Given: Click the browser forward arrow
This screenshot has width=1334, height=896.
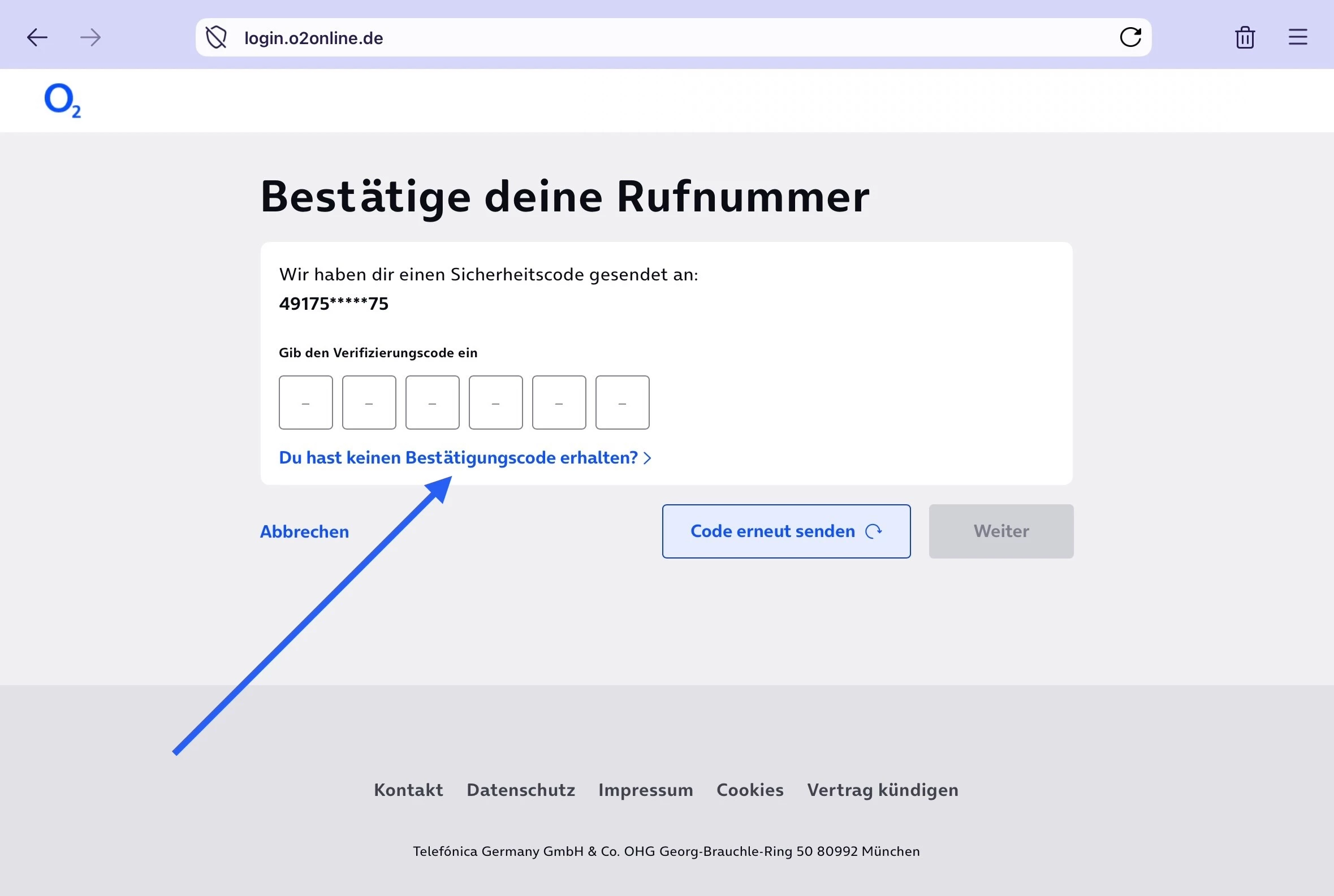Looking at the screenshot, I should 90,38.
